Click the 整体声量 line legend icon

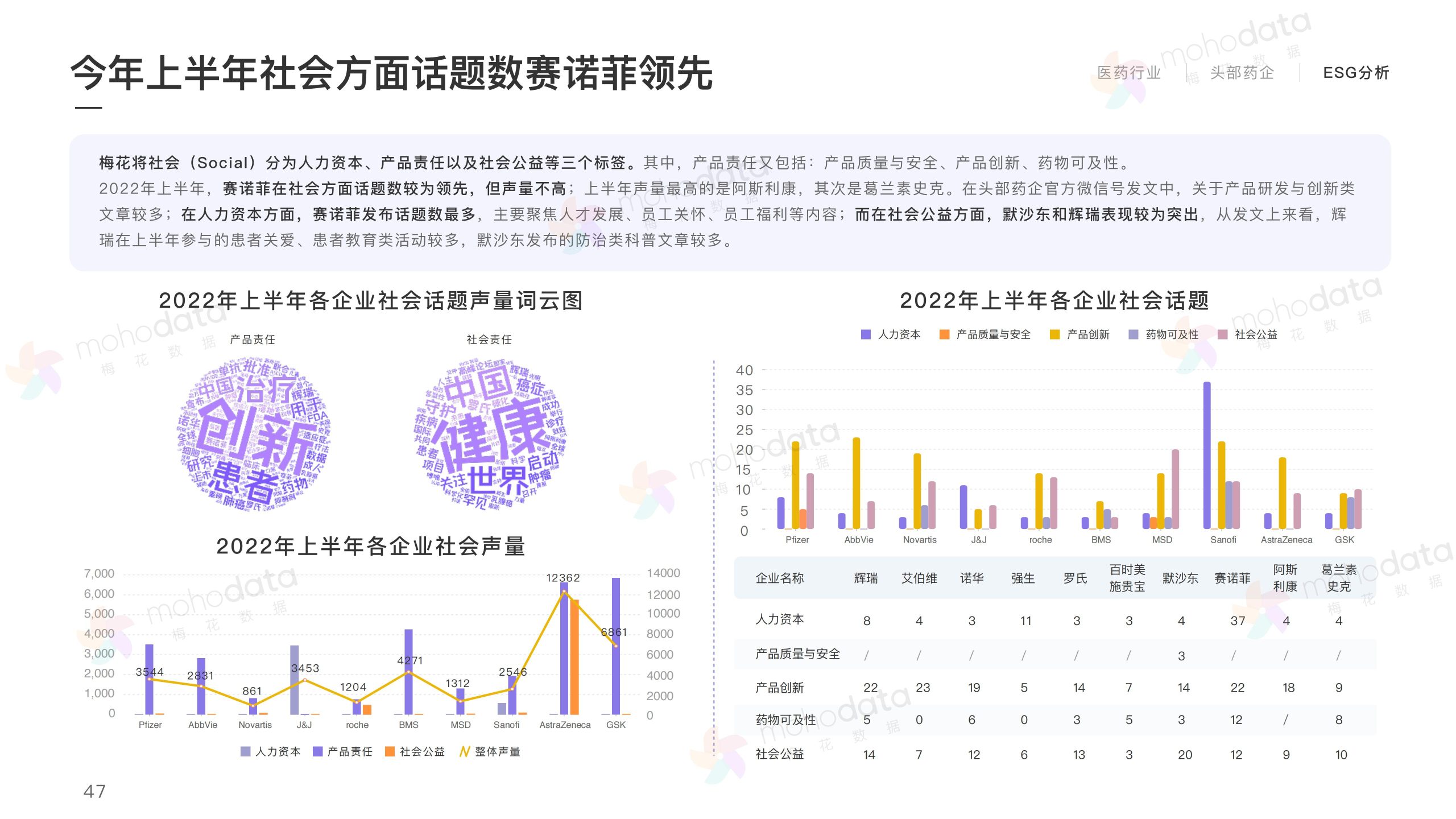tap(464, 752)
